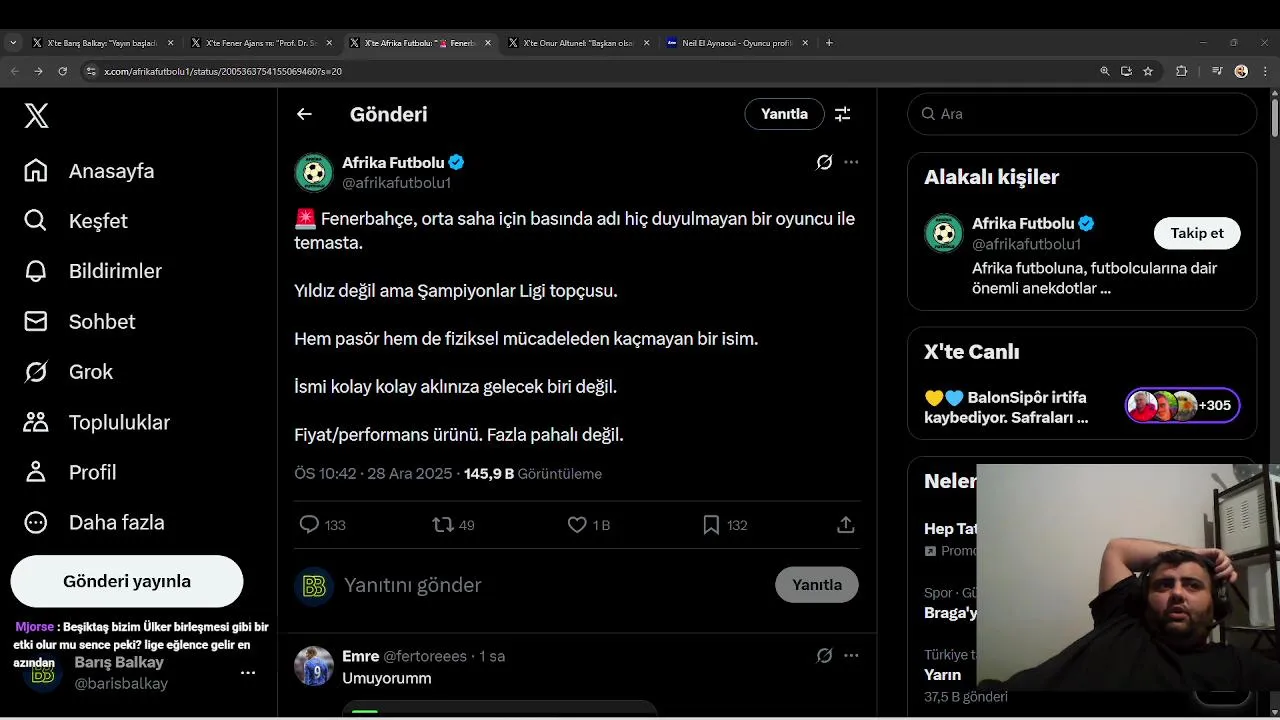1280x720 pixels.
Task: Open the tab search dropdown arrow
Action: point(13,43)
